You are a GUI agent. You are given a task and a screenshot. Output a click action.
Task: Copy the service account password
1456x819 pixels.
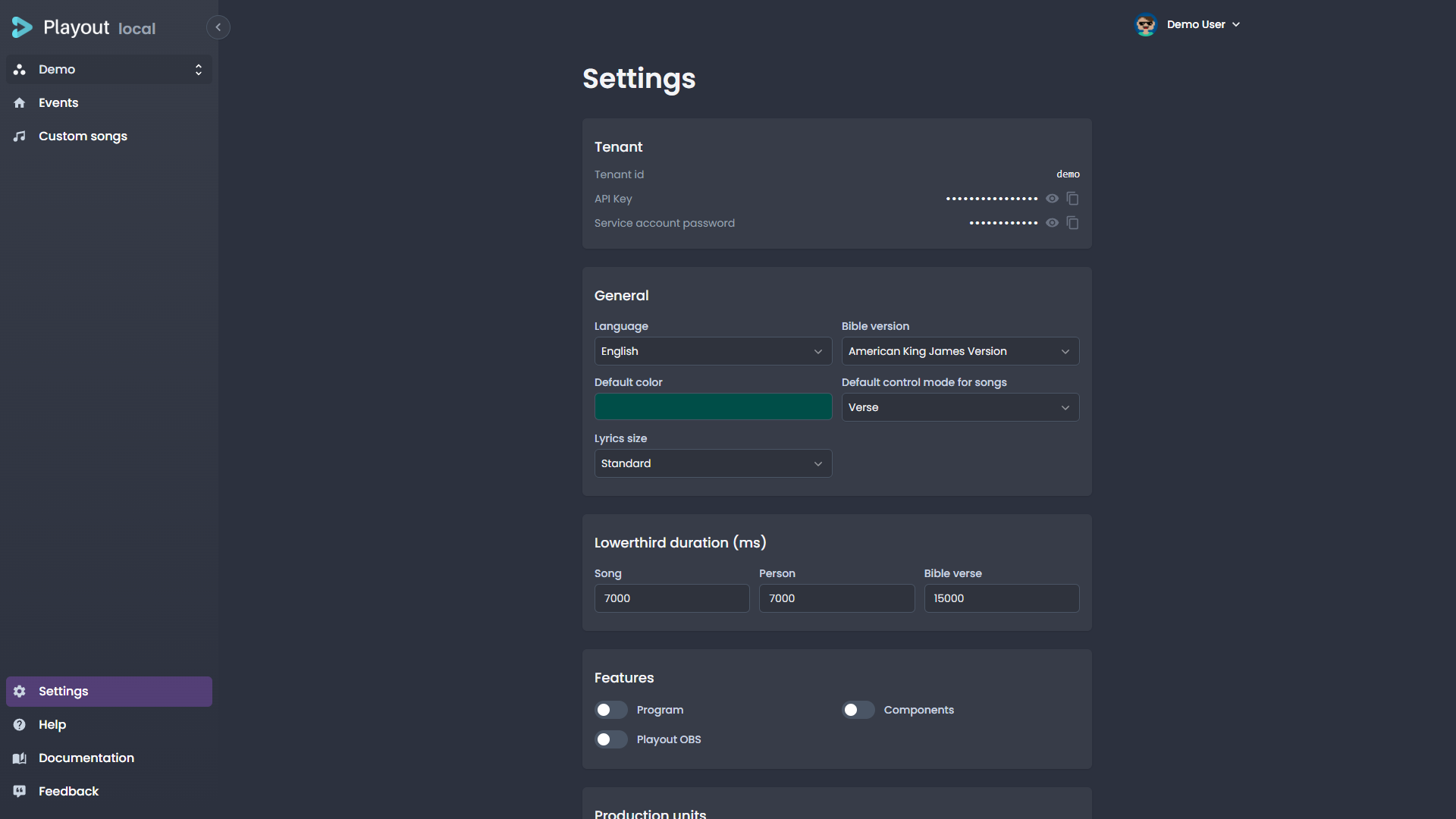[x=1072, y=222]
